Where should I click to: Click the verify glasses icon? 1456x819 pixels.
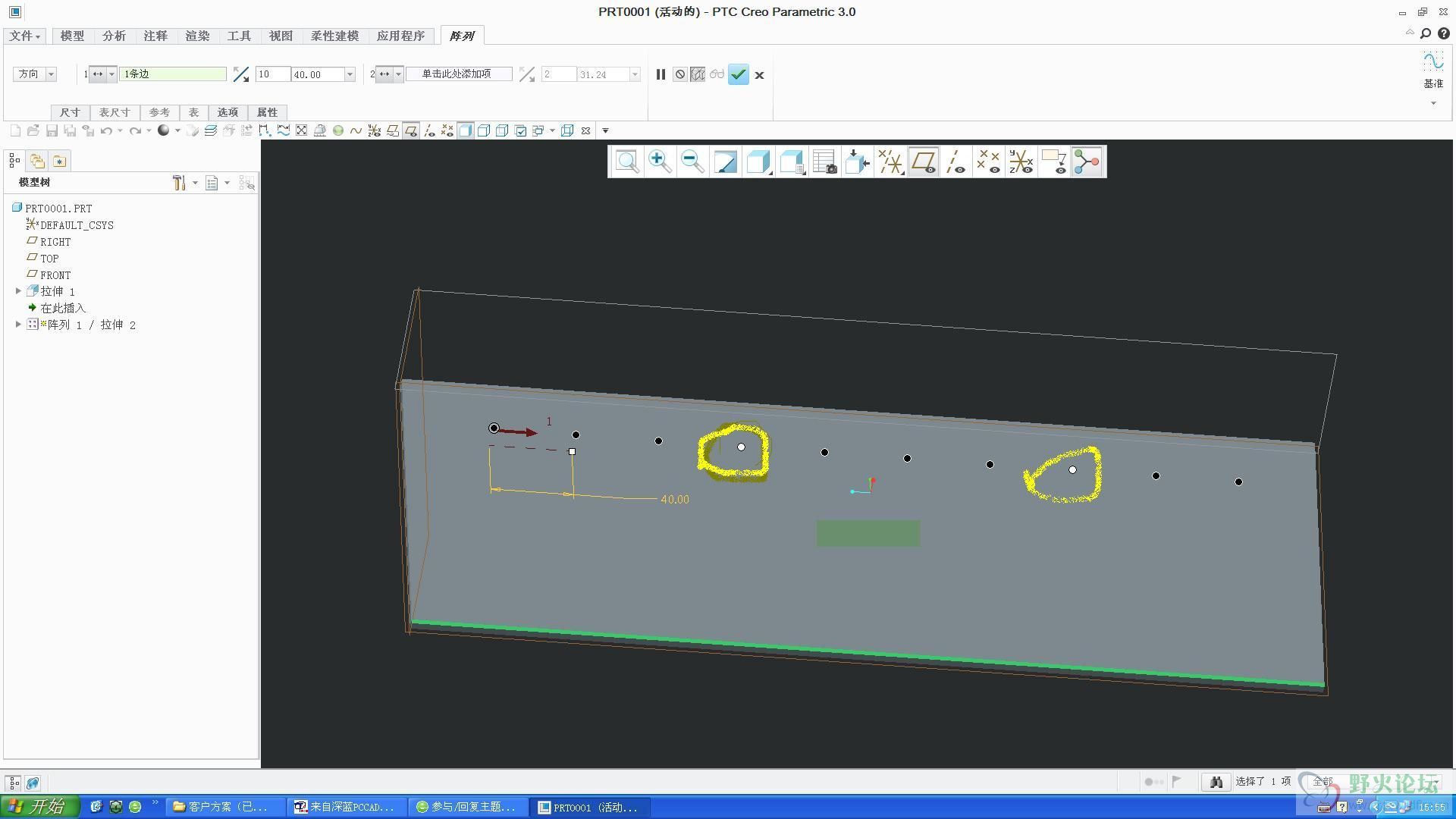pyautogui.click(x=717, y=74)
